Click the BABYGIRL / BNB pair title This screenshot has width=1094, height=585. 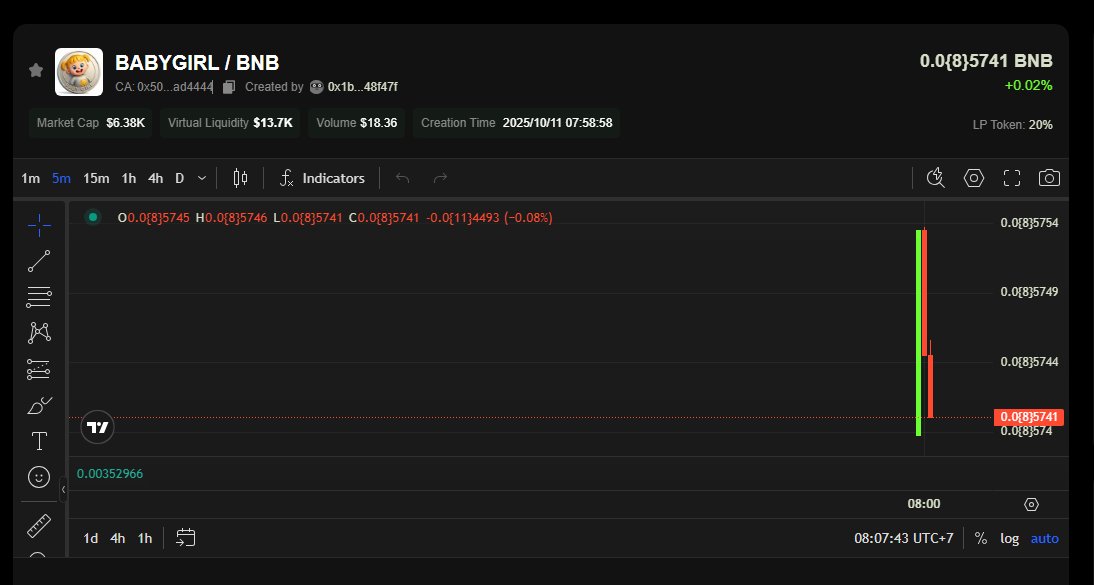[197, 63]
